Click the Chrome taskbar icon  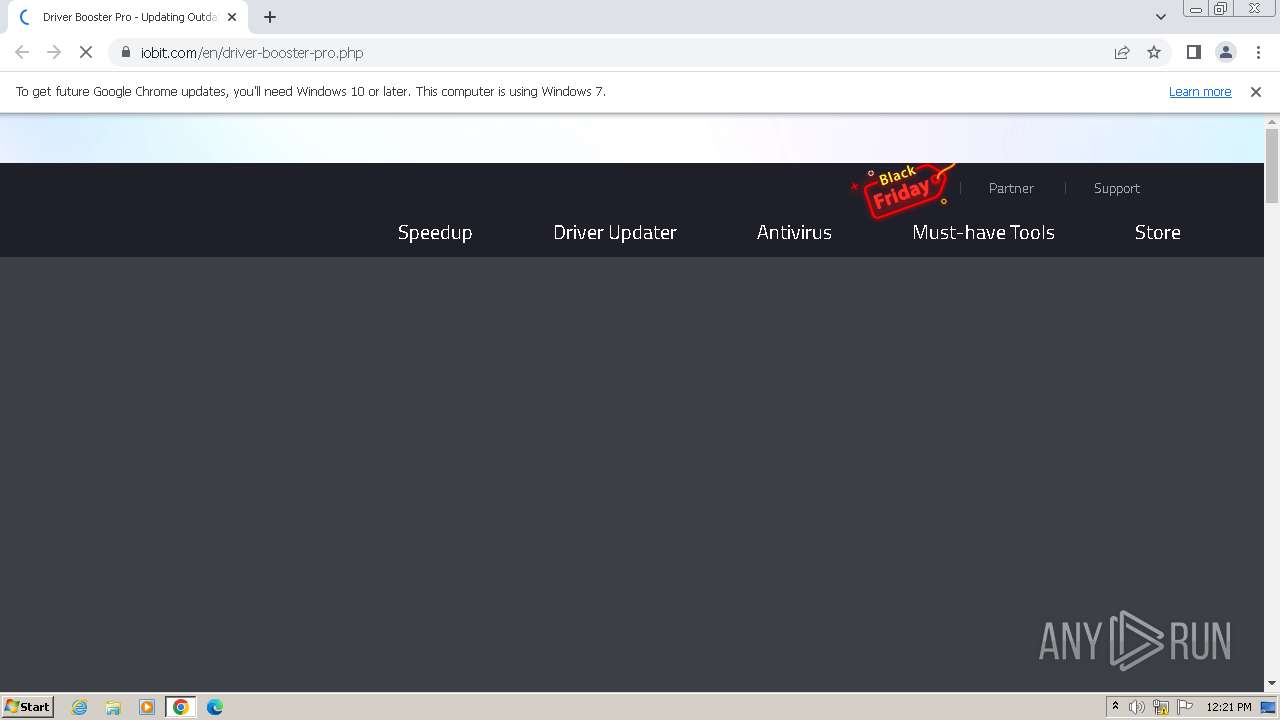(181, 707)
